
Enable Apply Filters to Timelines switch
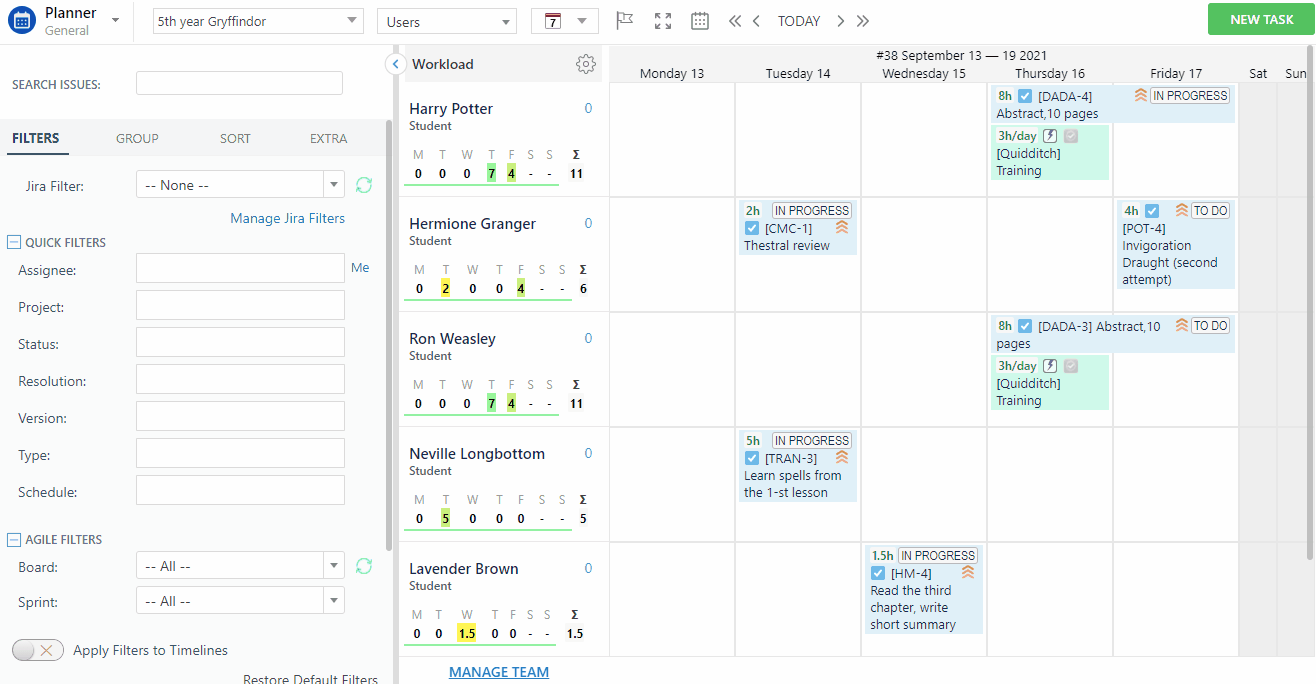[38, 650]
